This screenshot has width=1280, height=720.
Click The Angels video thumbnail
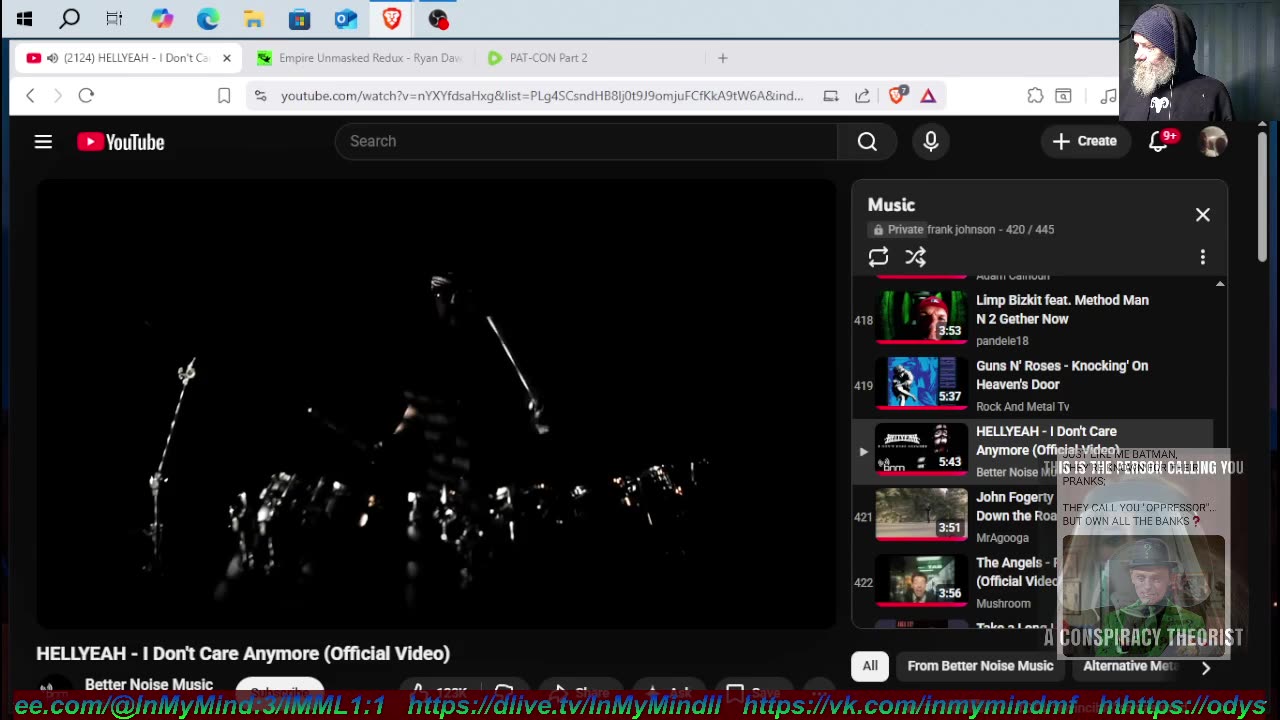coord(921,580)
